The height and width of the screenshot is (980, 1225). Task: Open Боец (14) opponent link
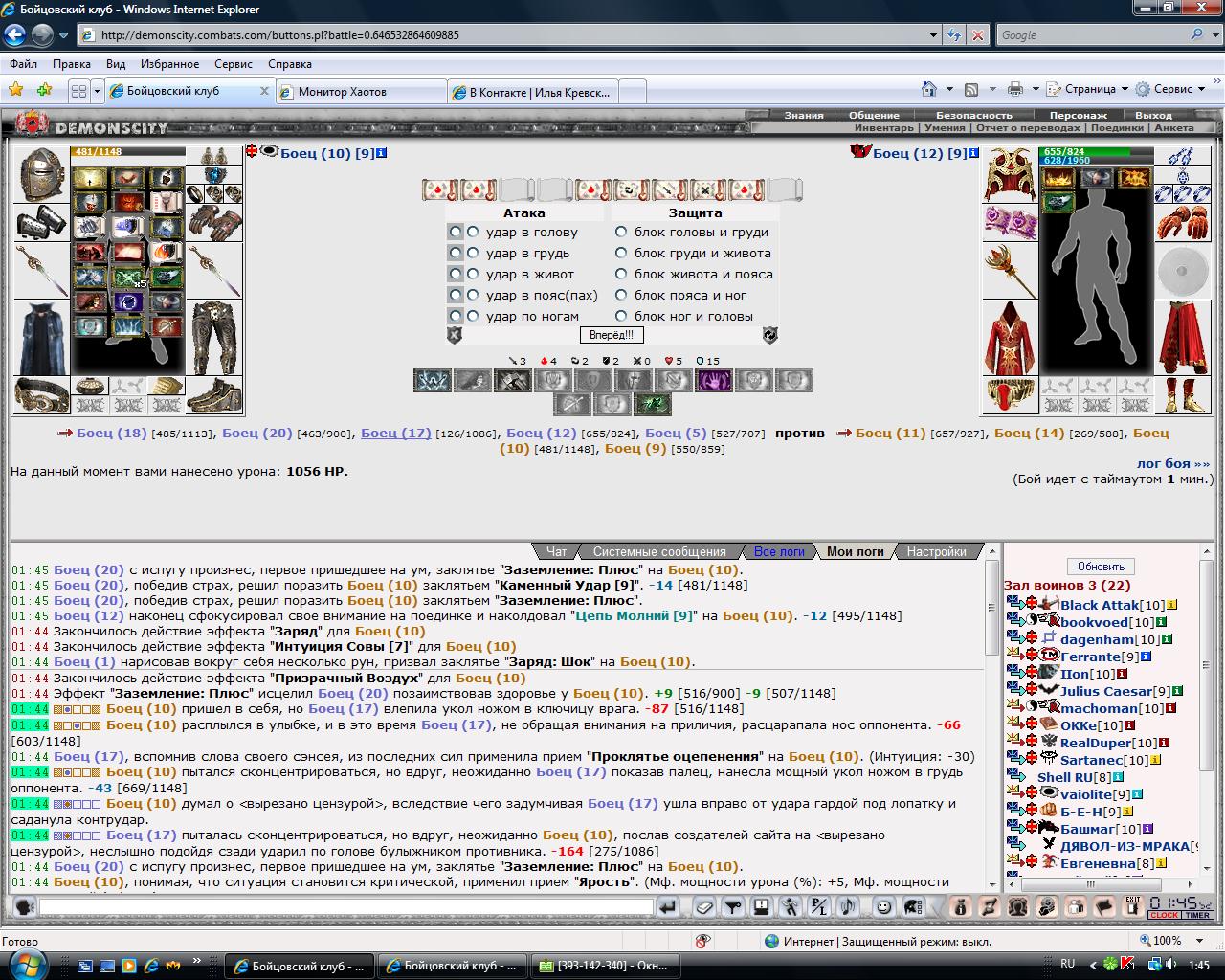[1029, 433]
